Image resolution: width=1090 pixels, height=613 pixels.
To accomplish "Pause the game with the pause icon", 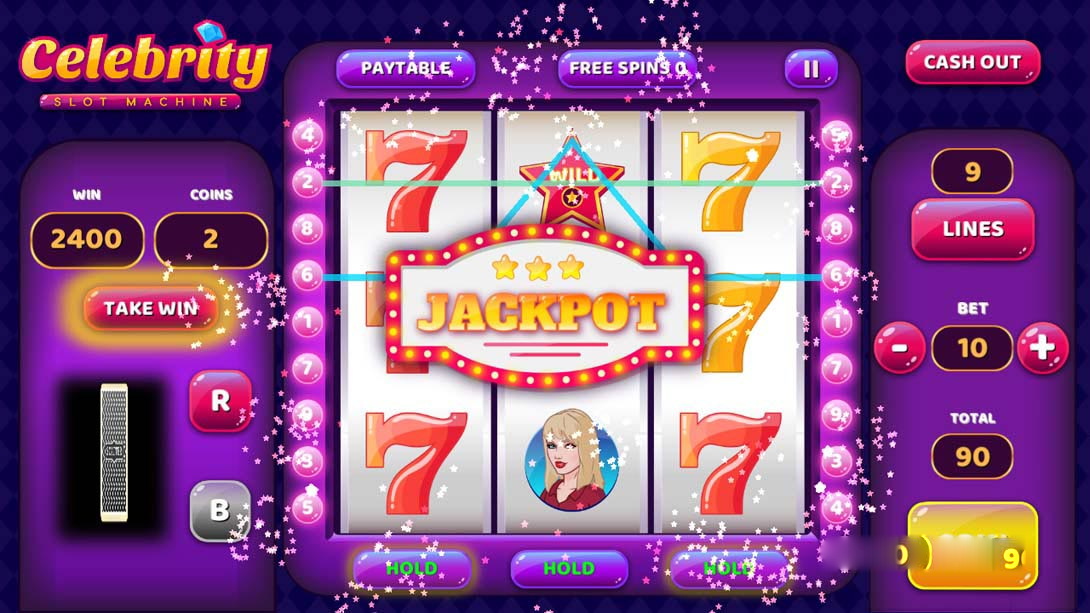I will click(811, 68).
